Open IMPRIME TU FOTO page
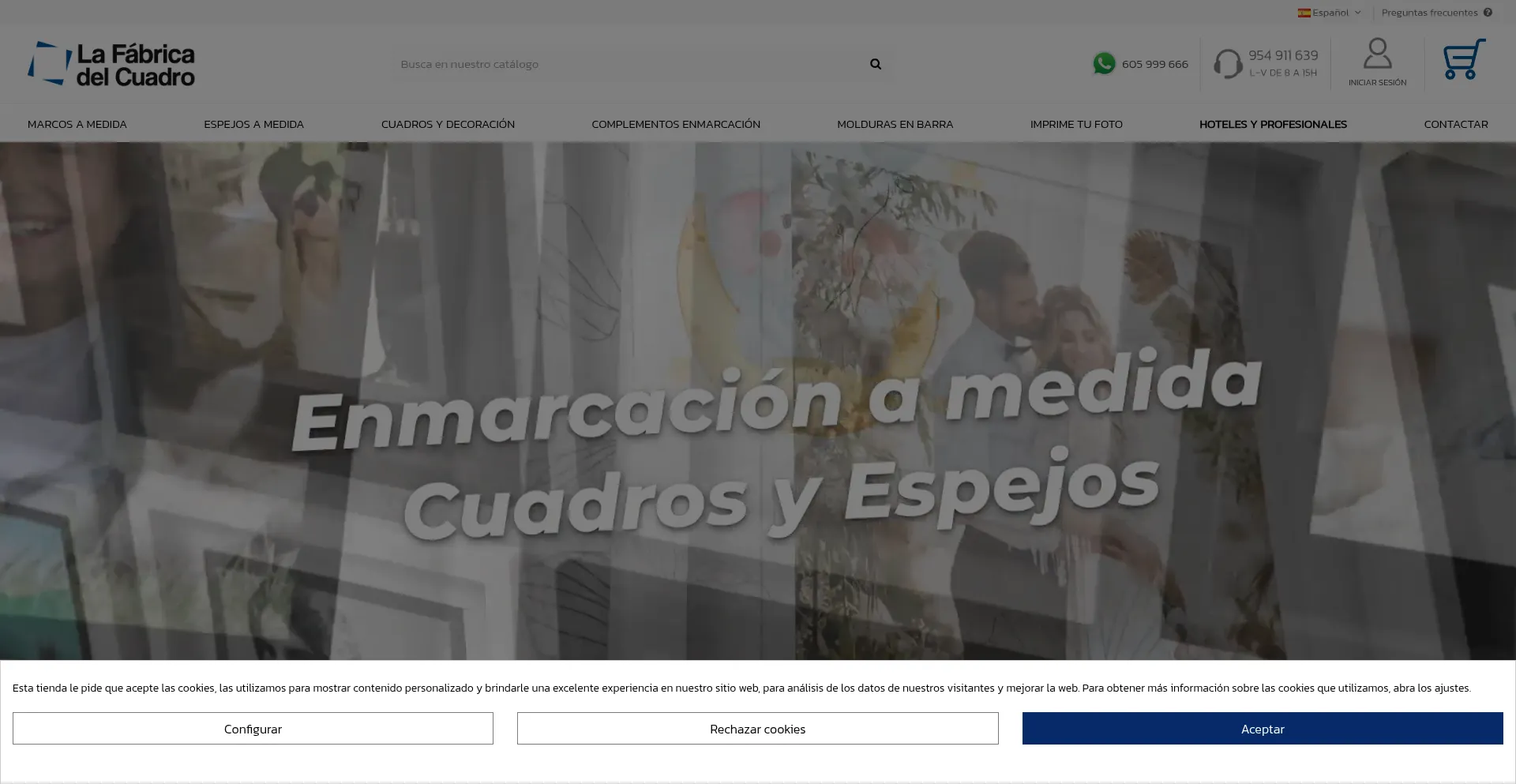The height and width of the screenshot is (784, 1516). pyautogui.click(x=1076, y=124)
